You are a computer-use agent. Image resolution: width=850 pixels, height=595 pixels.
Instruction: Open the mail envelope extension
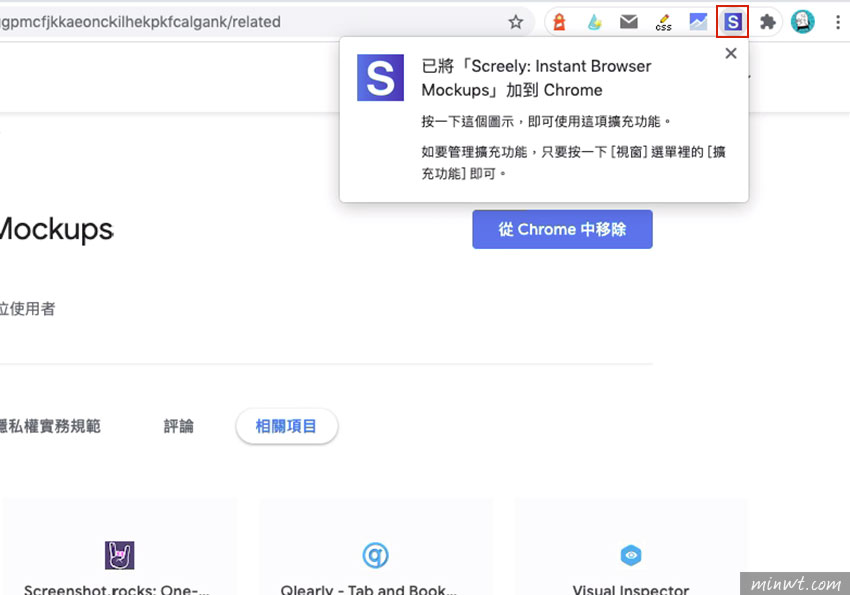point(628,22)
